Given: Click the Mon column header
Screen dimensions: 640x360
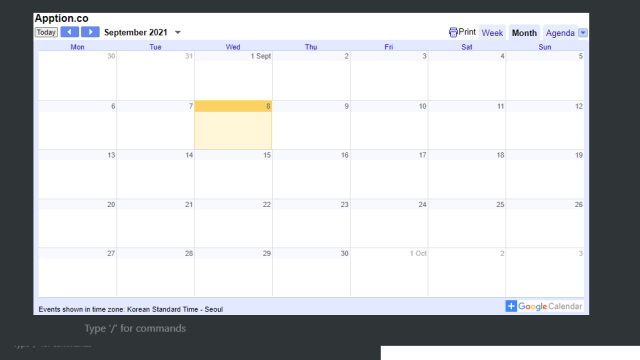Looking at the screenshot, I should pos(77,47).
